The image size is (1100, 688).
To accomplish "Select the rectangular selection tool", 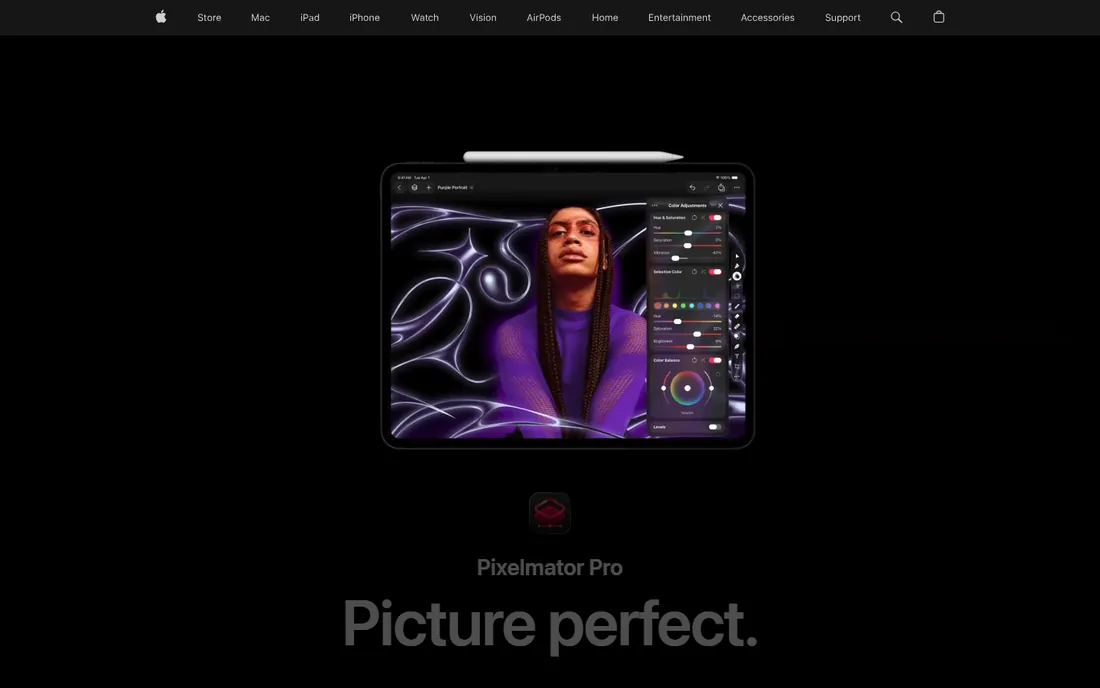I will click(x=737, y=297).
